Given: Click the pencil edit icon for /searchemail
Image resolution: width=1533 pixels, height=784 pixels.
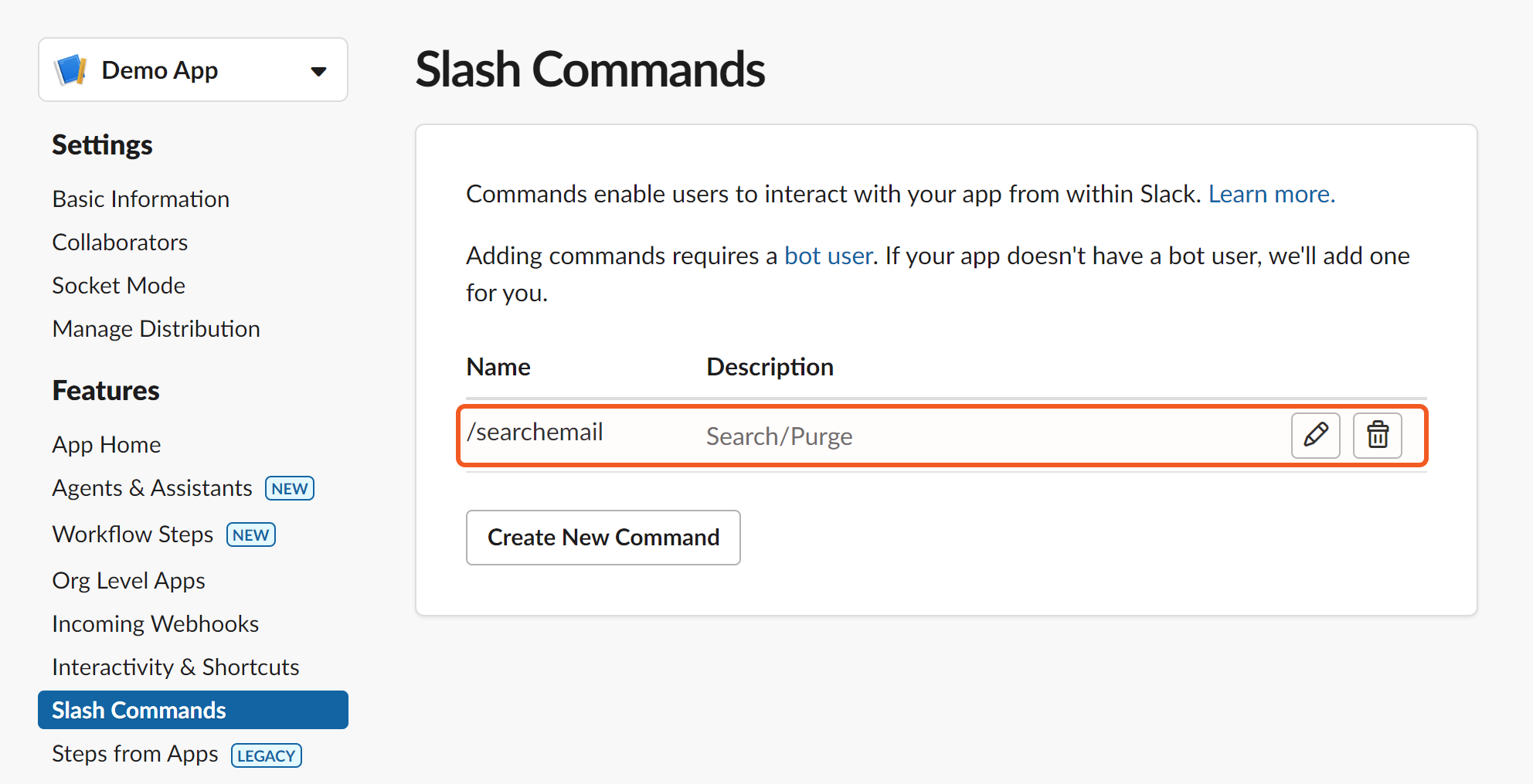Looking at the screenshot, I should click(1315, 435).
